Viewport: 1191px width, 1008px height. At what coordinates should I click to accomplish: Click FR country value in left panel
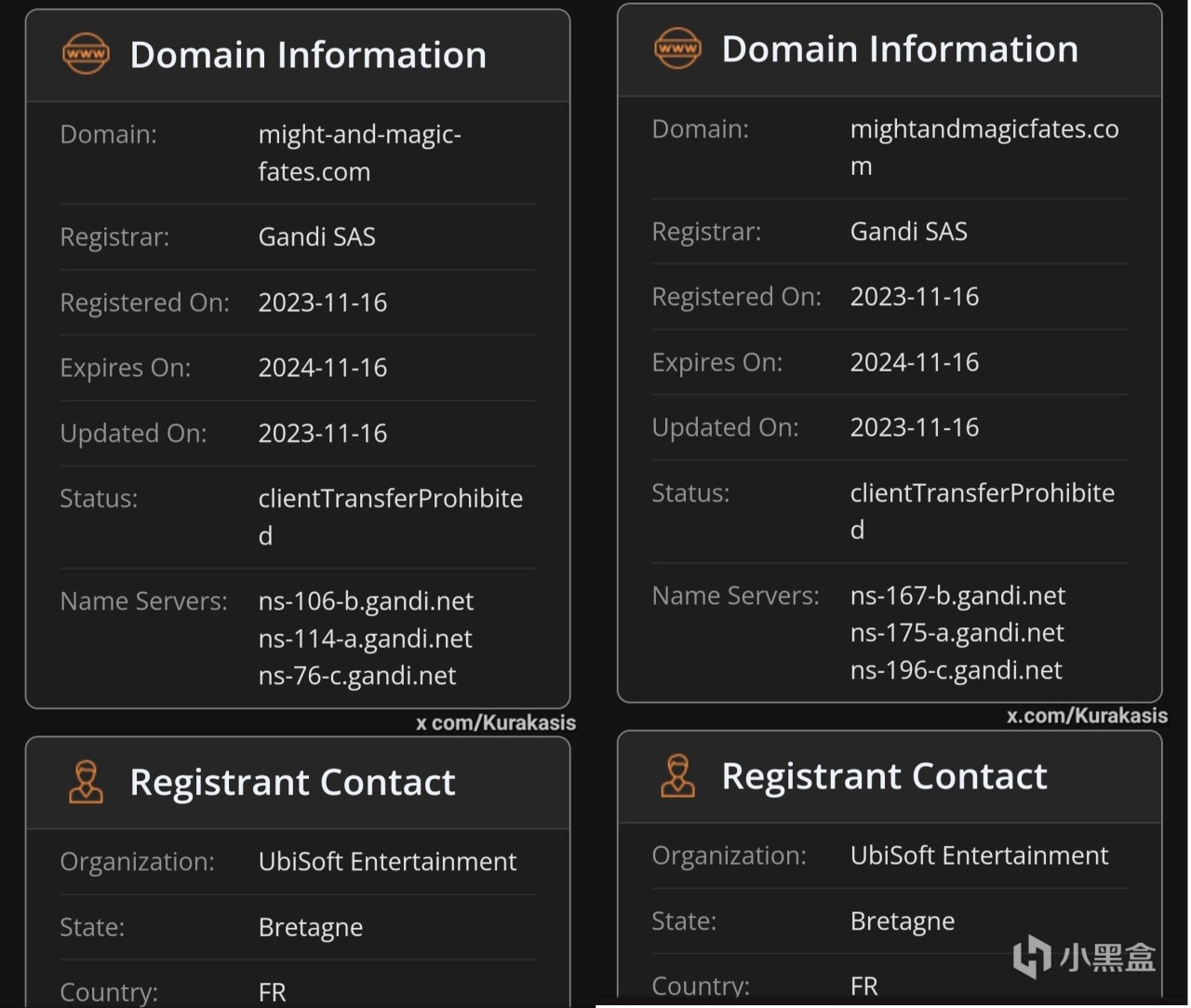(x=272, y=992)
